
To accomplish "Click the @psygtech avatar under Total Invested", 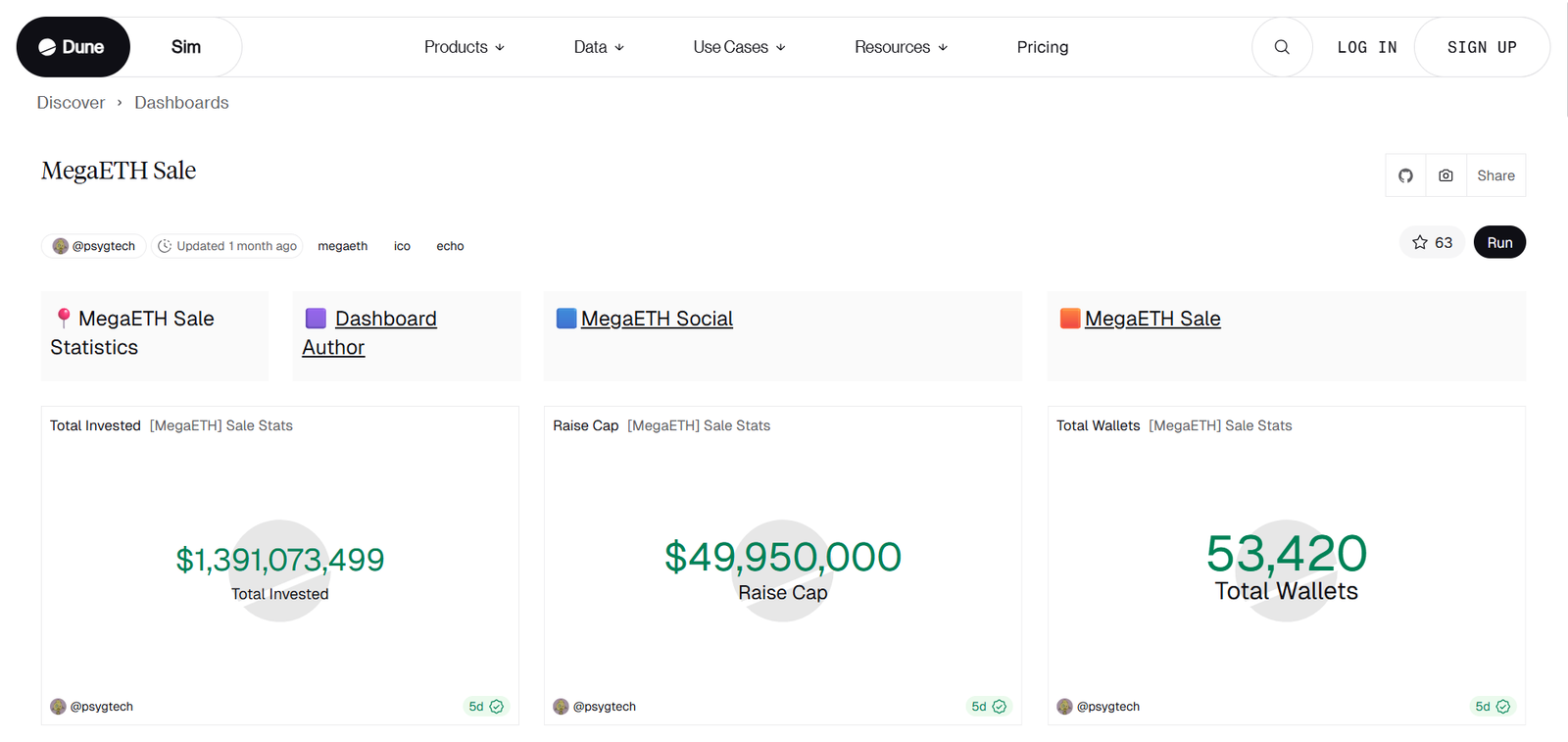I will coord(59,707).
